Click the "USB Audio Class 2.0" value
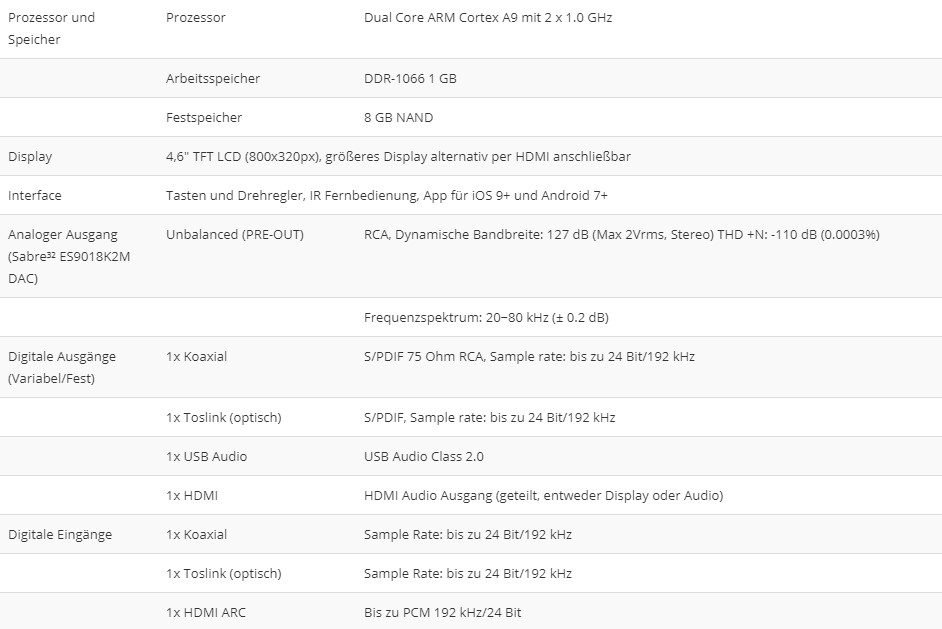 [x=423, y=456]
